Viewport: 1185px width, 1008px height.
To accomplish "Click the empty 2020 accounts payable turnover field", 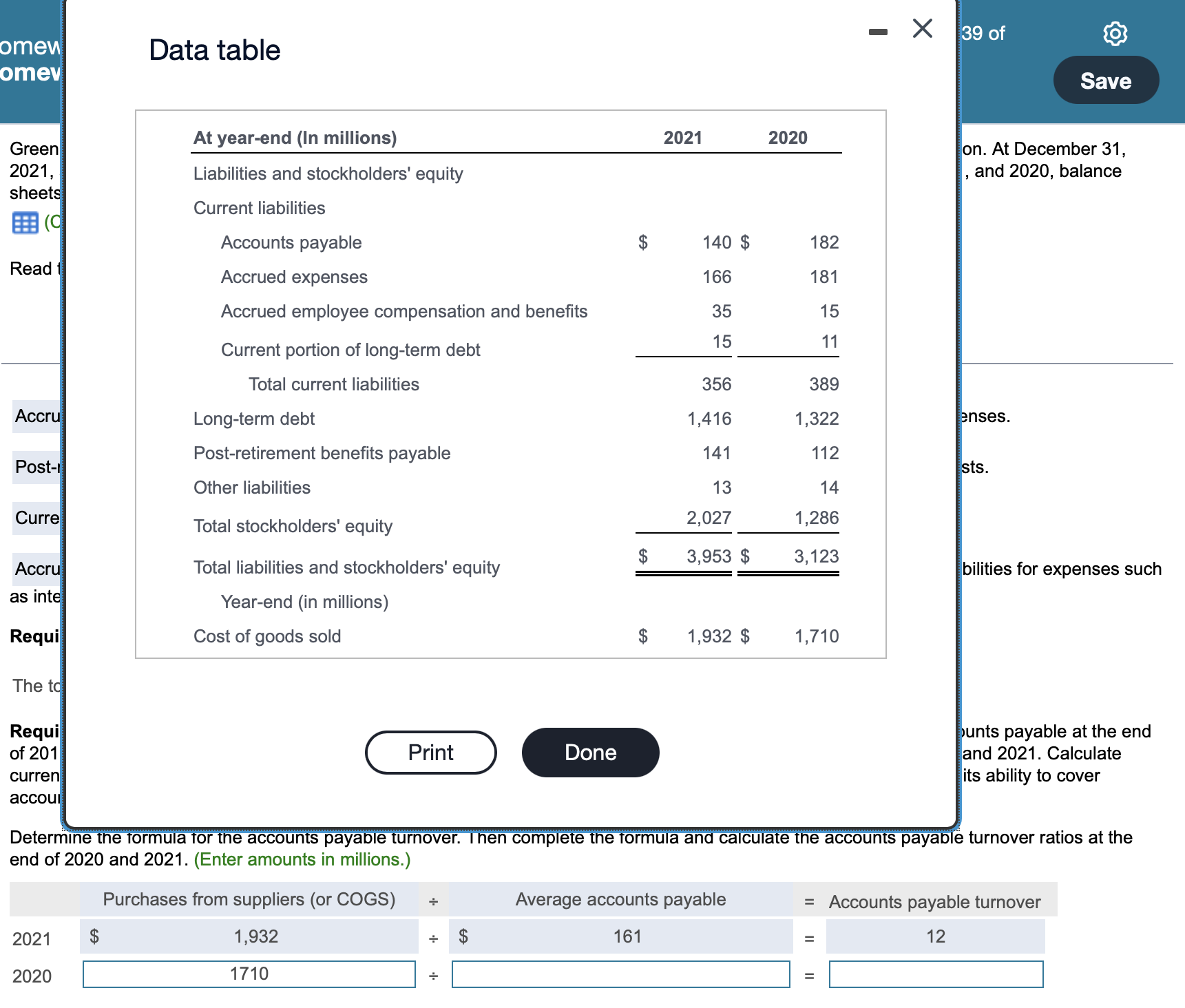I will pyautogui.click(x=936, y=974).
